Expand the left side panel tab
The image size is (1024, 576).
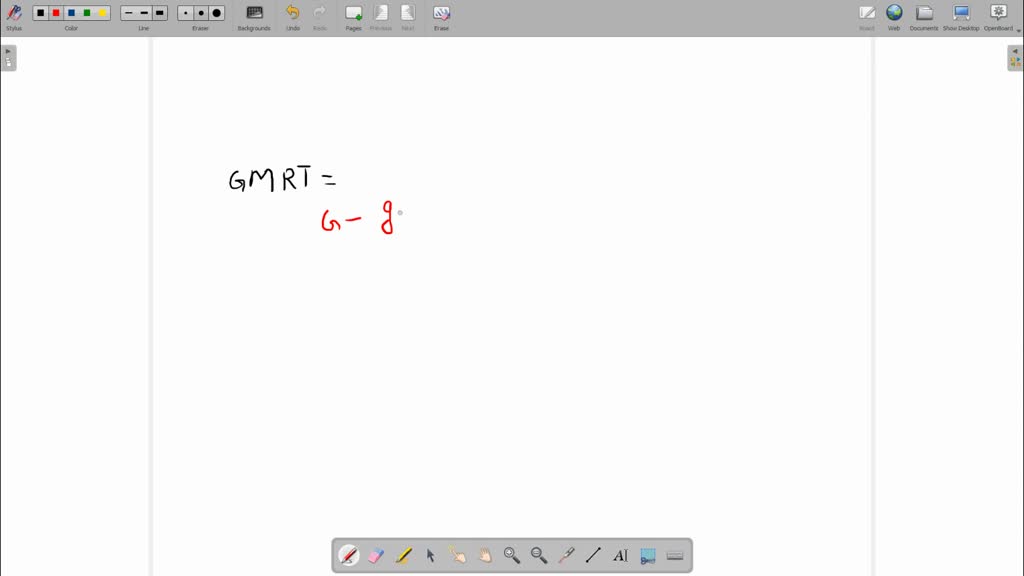8,58
